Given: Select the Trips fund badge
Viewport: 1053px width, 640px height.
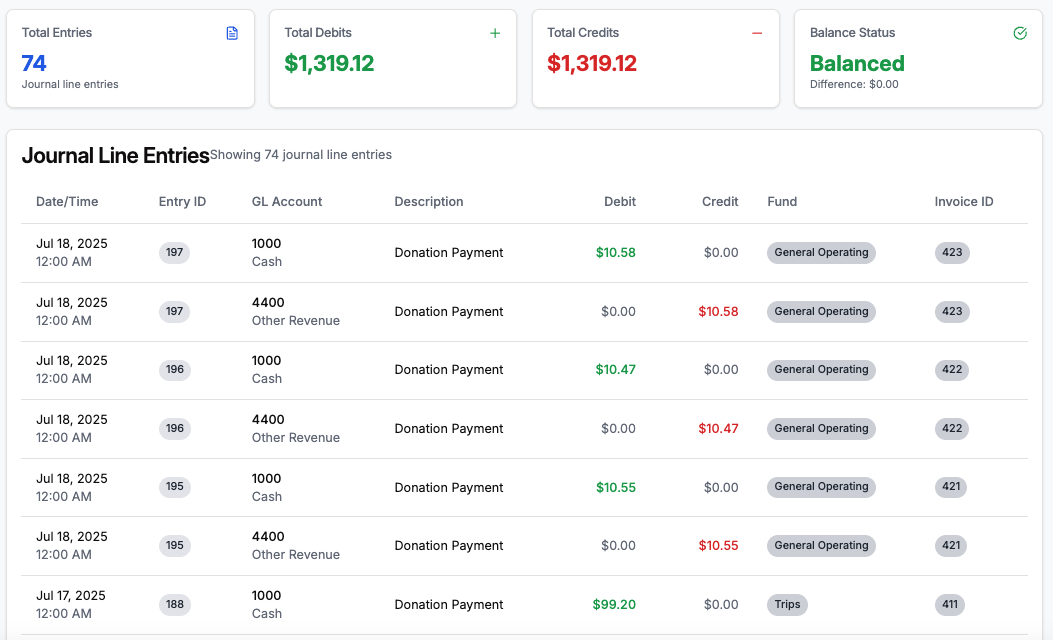Looking at the screenshot, I should pyautogui.click(x=787, y=605).
